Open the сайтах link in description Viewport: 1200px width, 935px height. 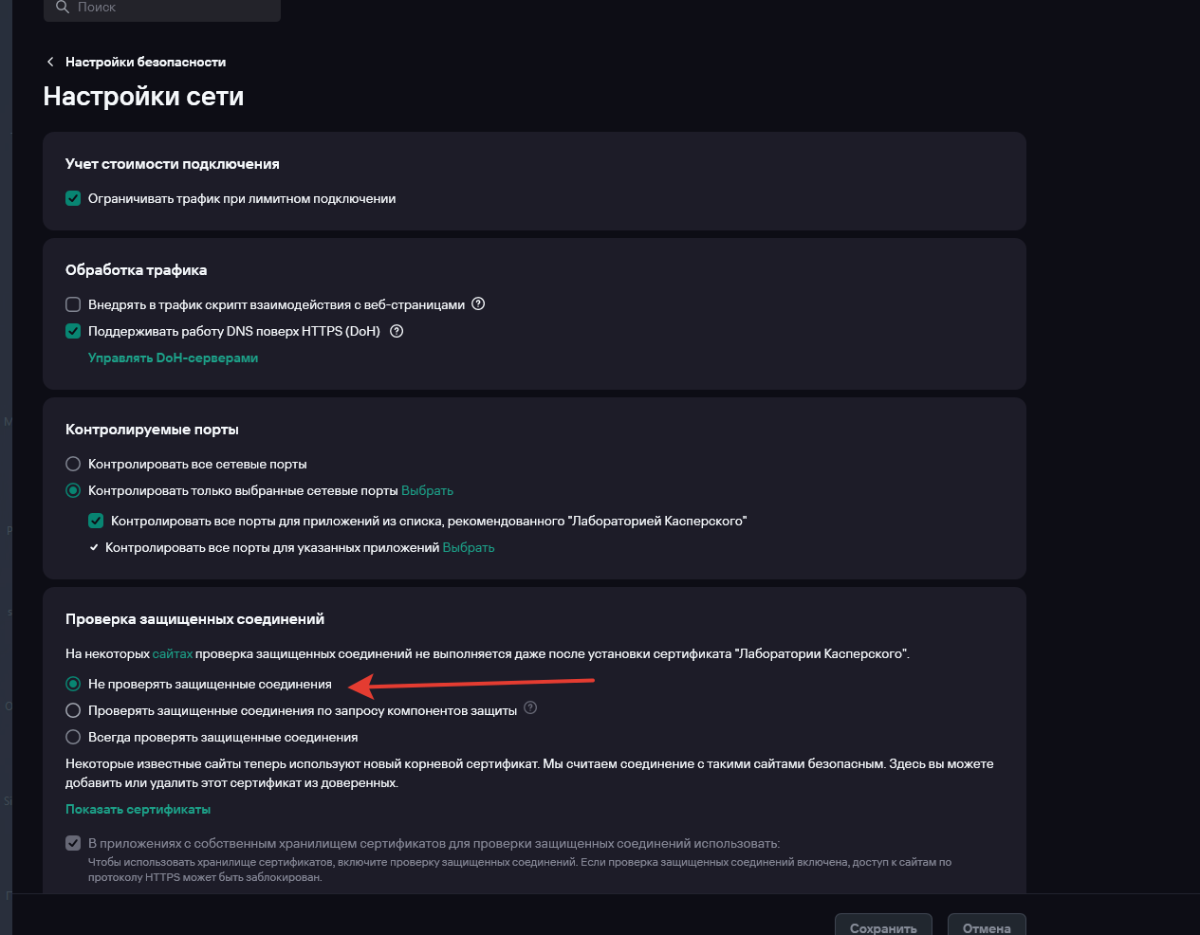(x=172, y=654)
